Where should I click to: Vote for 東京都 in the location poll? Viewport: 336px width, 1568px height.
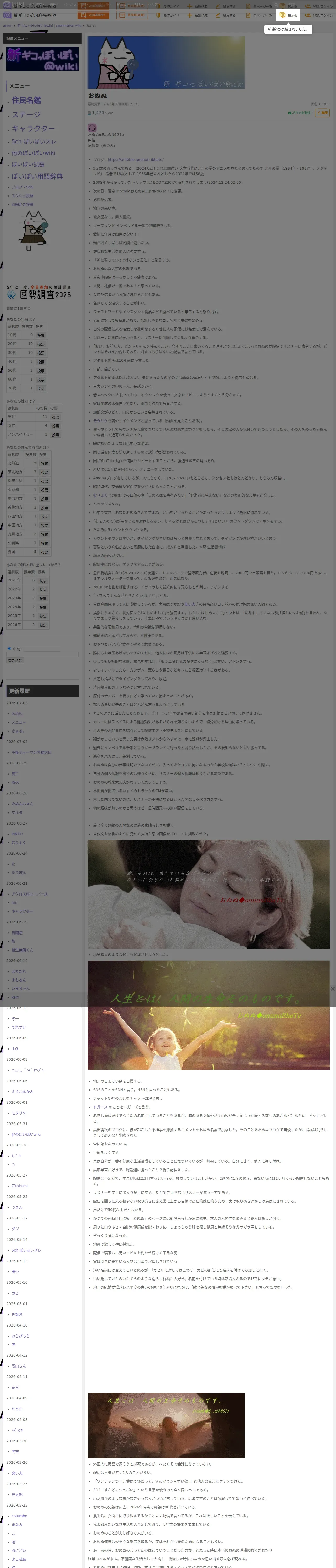44,490
